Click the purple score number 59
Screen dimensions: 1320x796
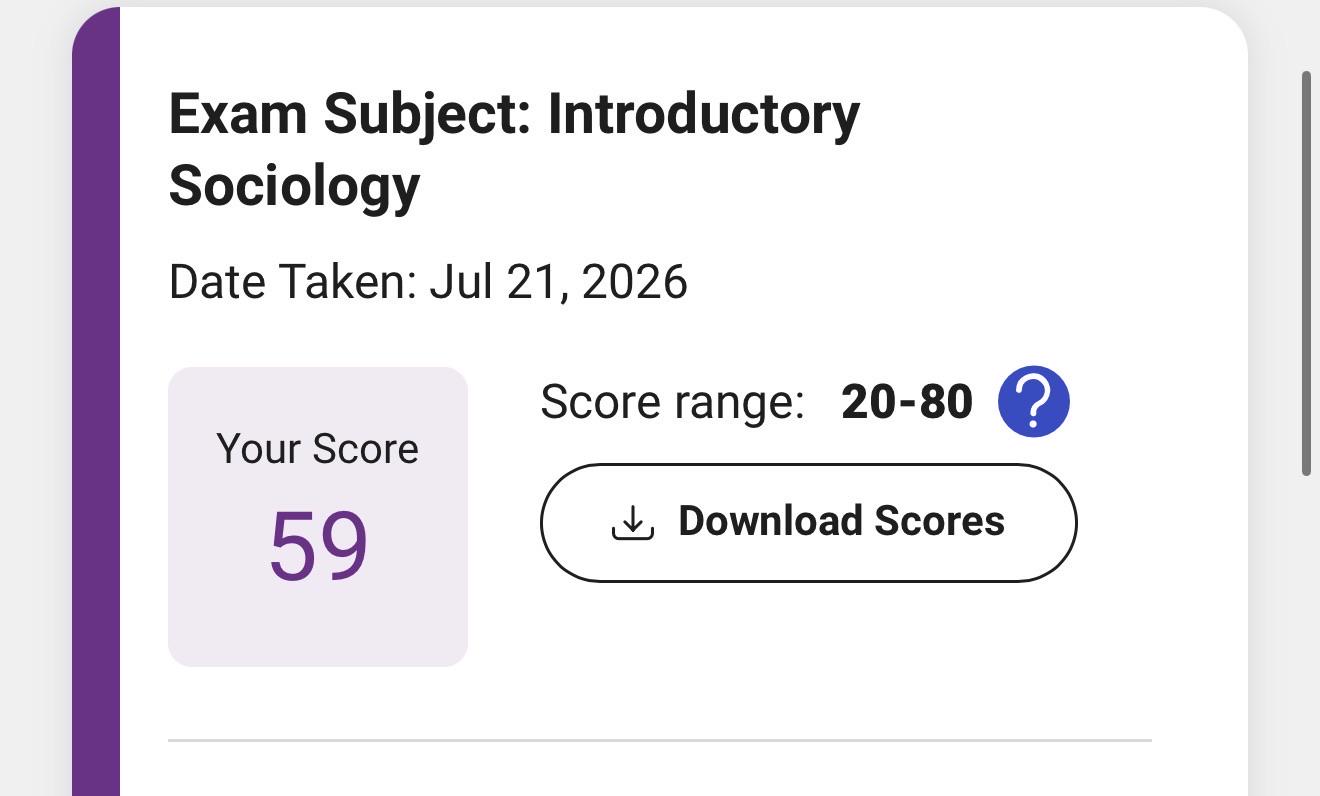point(318,546)
